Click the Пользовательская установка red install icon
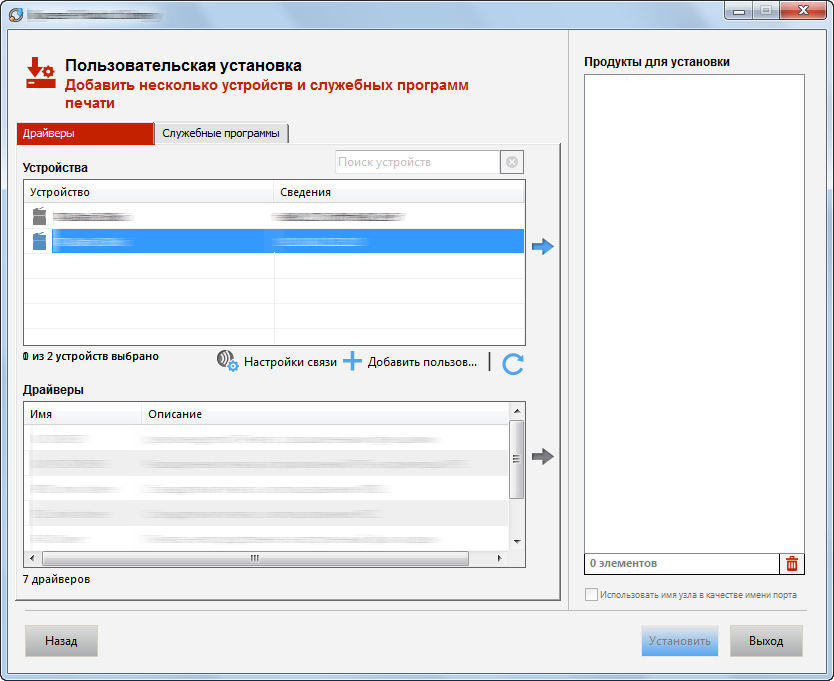Viewport: 834px width, 681px height. [41, 73]
